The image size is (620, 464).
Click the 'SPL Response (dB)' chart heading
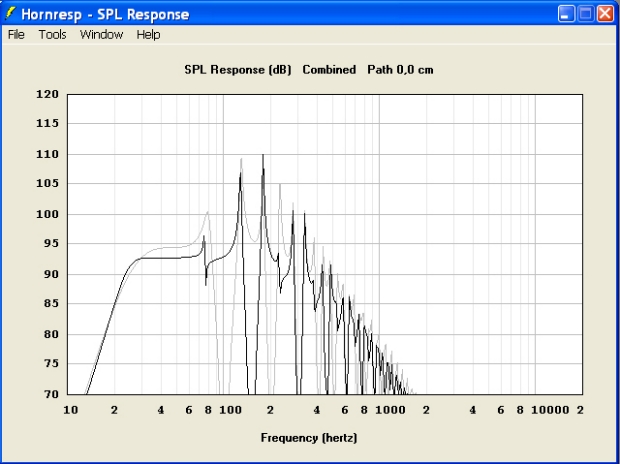[x=238, y=70]
